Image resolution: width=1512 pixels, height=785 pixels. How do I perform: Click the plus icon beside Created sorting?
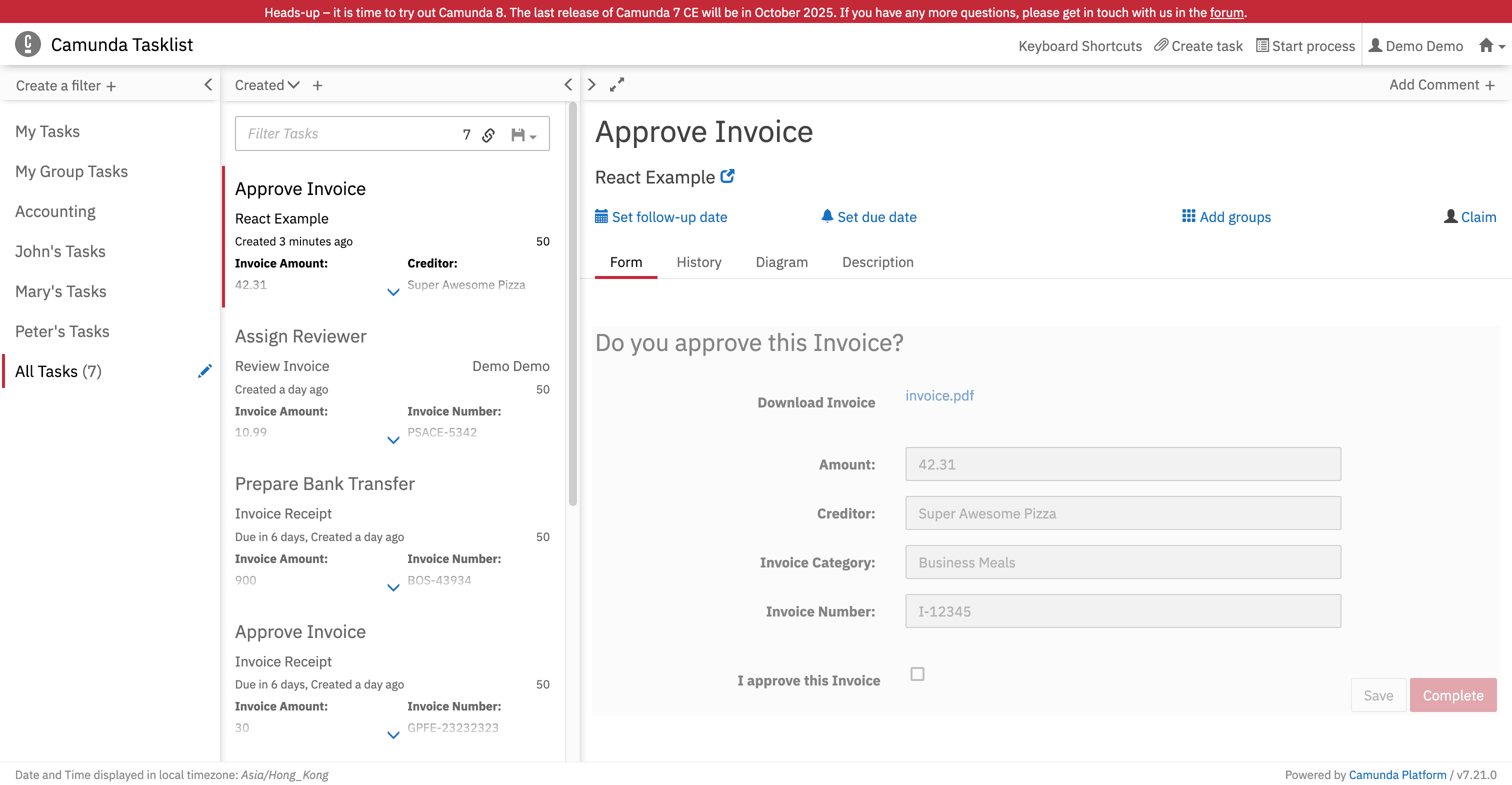(317, 85)
